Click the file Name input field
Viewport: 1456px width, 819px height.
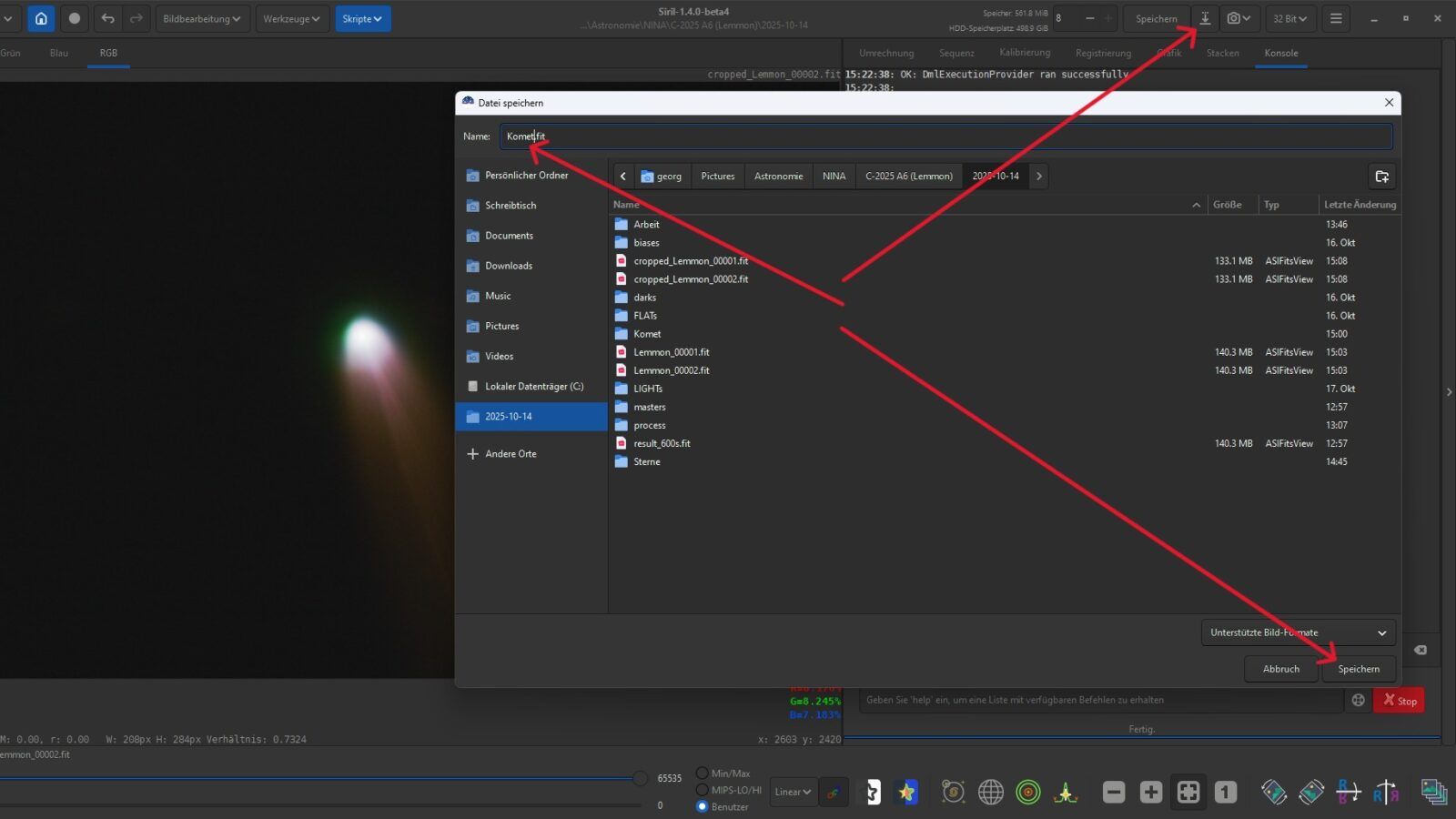(946, 136)
